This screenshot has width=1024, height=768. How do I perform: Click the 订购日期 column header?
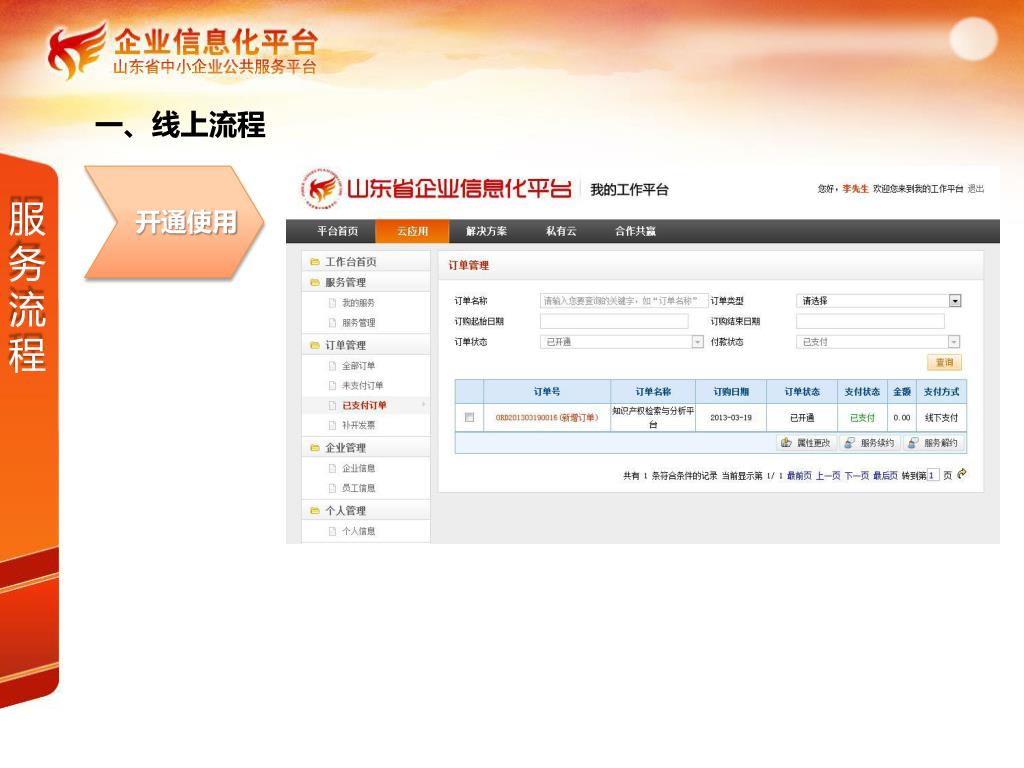pyautogui.click(x=731, y=392)
